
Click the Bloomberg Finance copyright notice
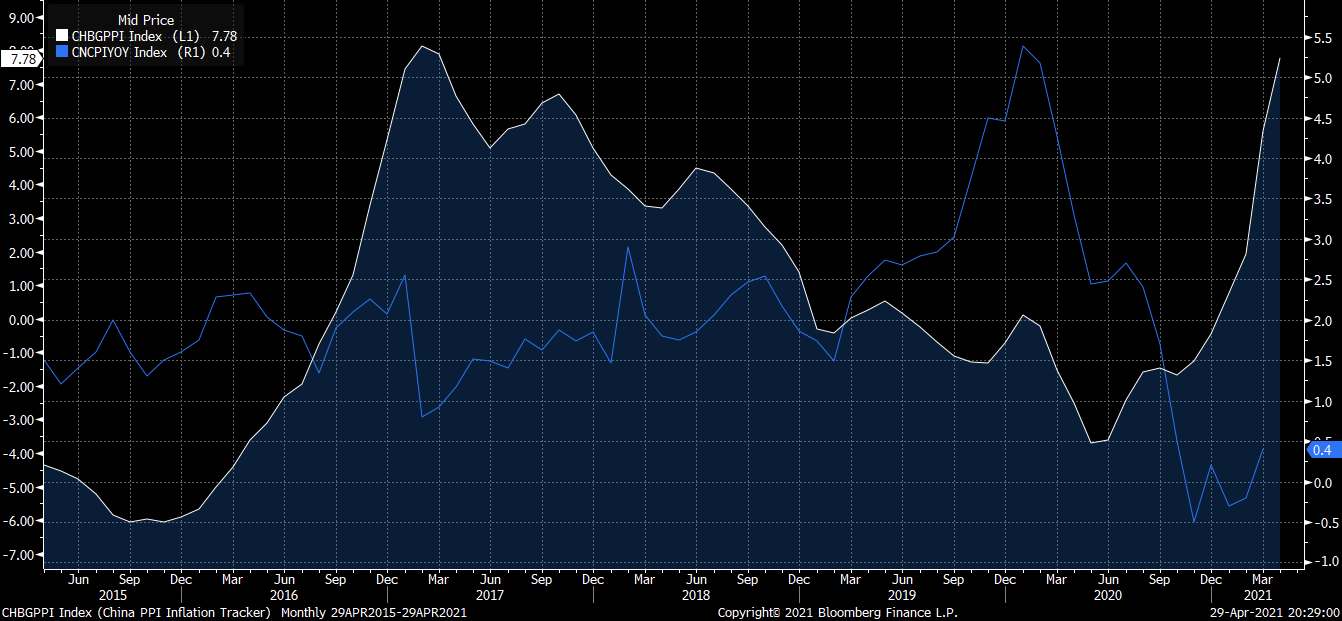point(837,612)
